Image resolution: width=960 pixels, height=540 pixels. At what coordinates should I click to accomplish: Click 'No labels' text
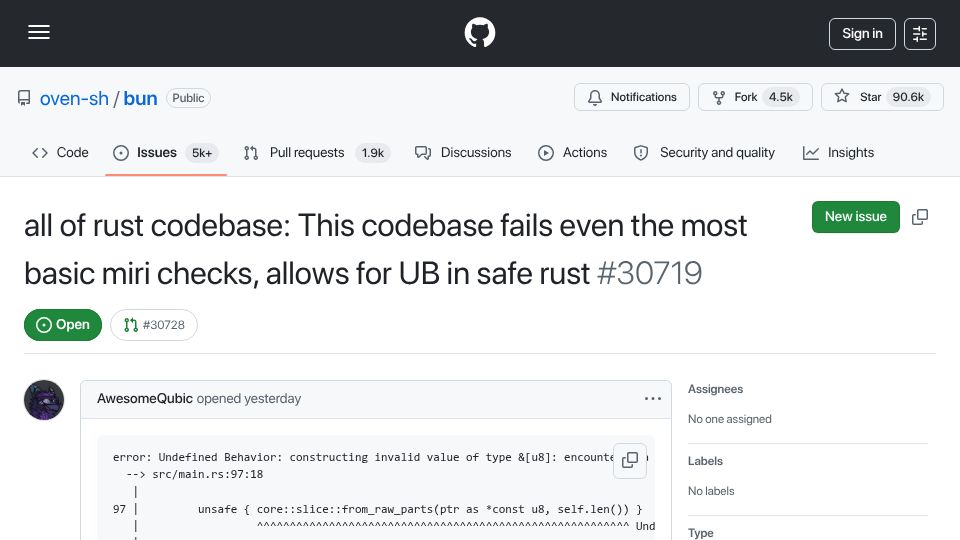click(x=711, y=491)
